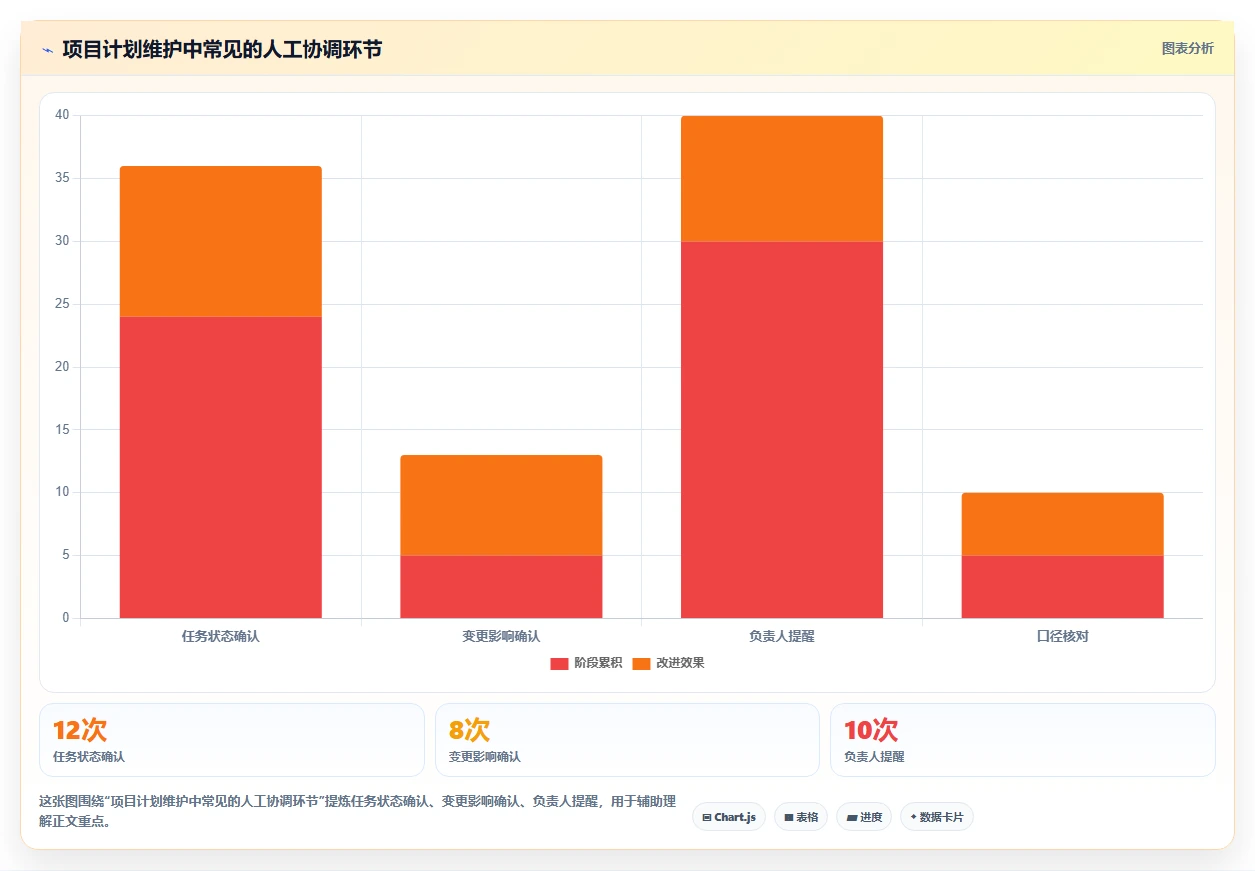Image resolution: width=1255 pixels, height=871 pixels.
Task: Toggle the 改进效果 legend orange swatch
Action: click(x=641, y=663)
